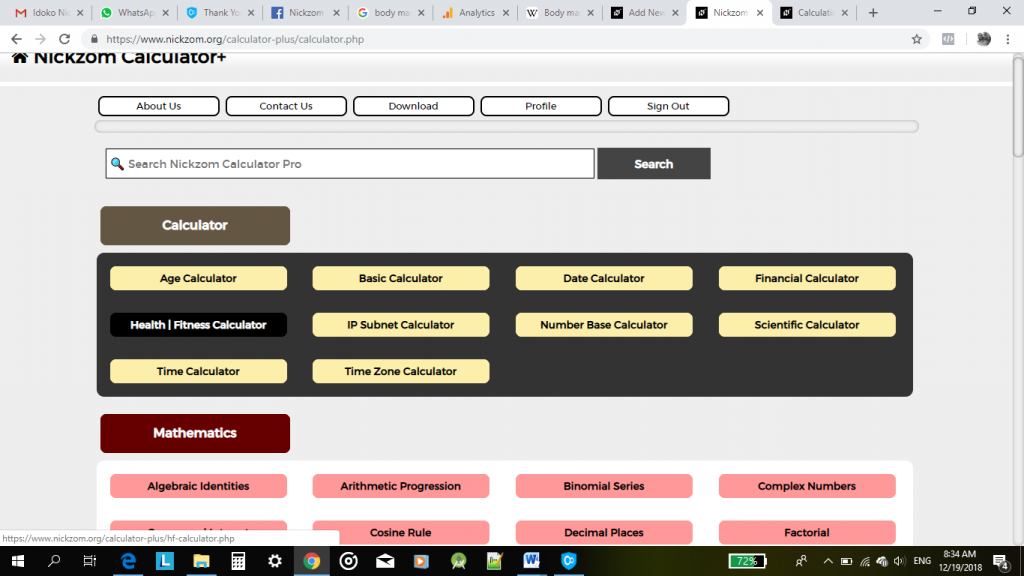The height and width of the screenshot is (576, 1024).
Task: Open File Explorer from taskbar
Action: pyautogui.click(x=201, y=561)
